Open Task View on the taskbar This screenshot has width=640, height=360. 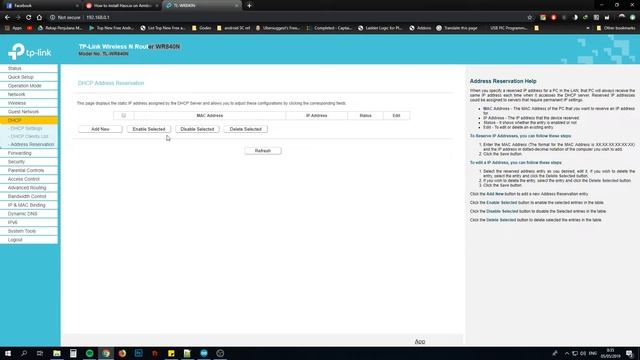[40, 353]
